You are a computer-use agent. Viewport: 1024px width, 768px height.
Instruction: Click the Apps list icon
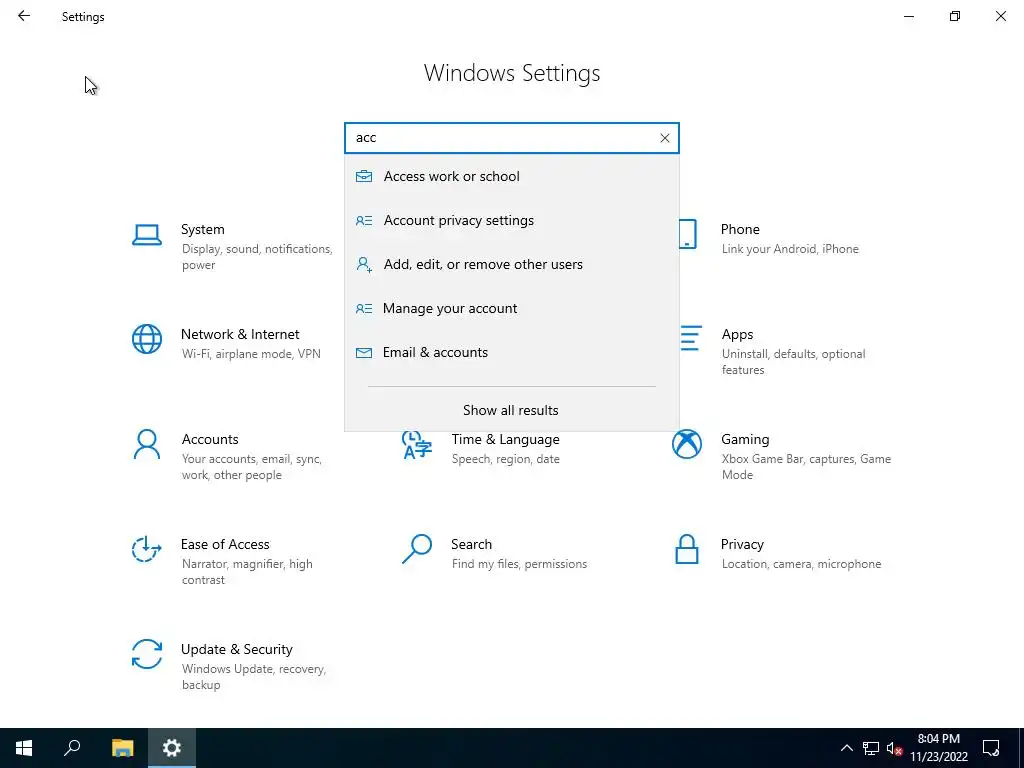[691, 338]
